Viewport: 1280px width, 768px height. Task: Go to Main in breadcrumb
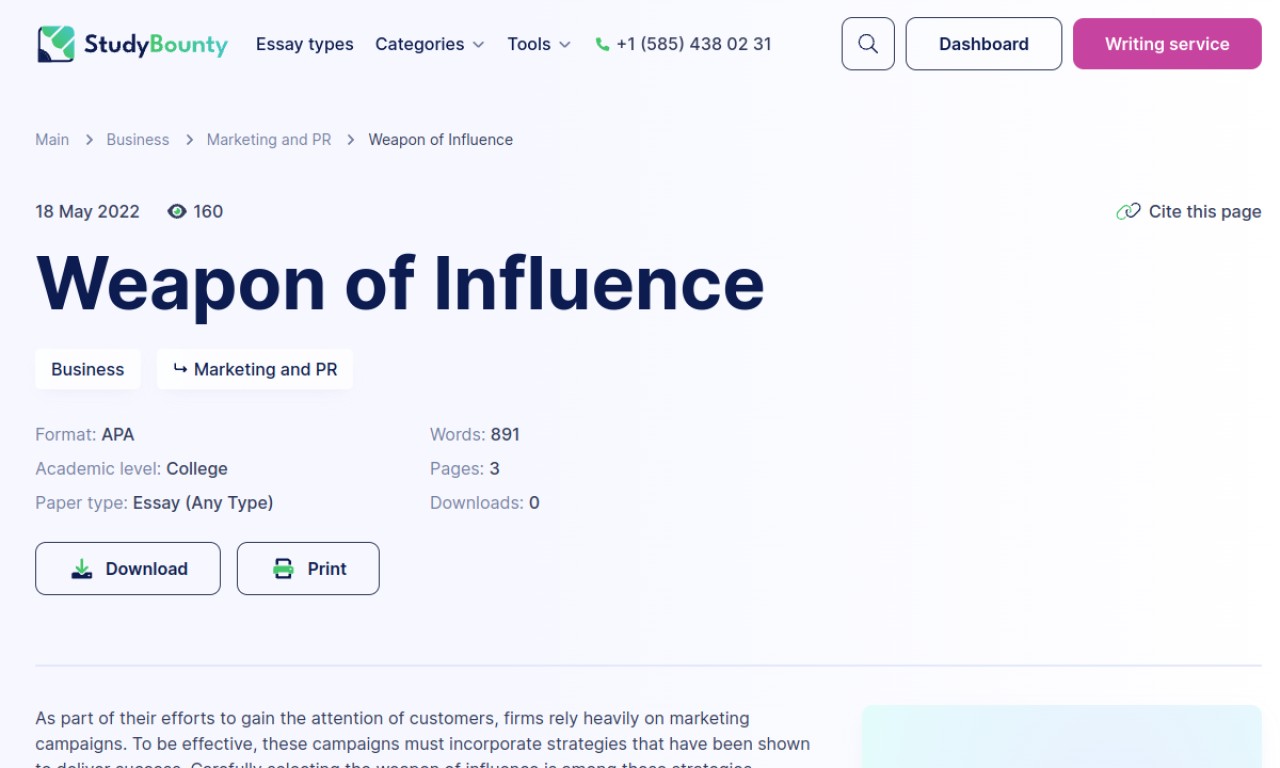(x=52, y=140)
